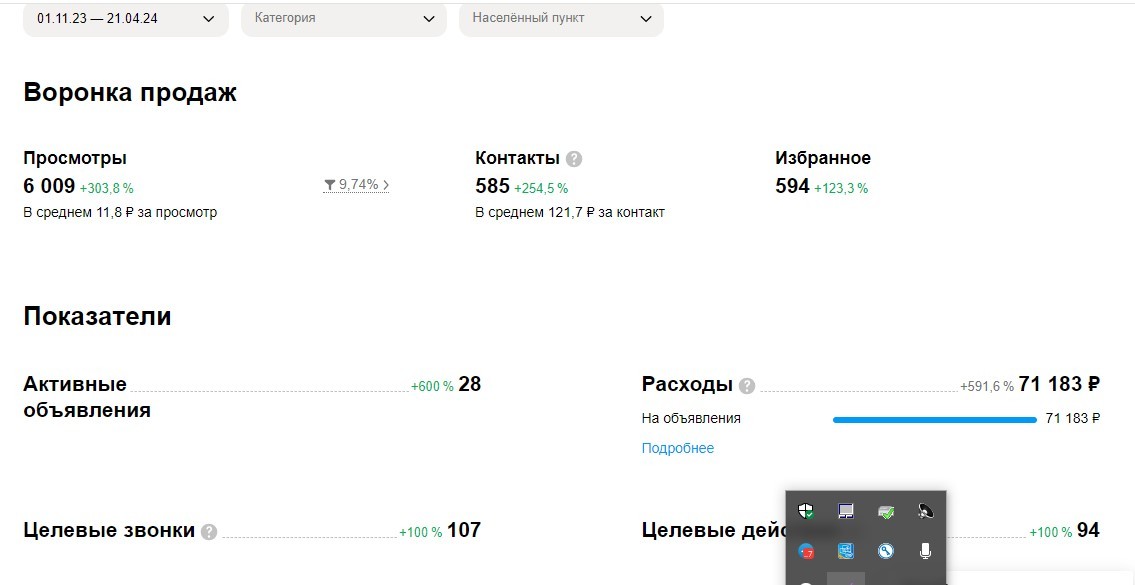
Task: Click text В среднем 11,8 ₽ за просмотр
Action: (x=120, y=213)
